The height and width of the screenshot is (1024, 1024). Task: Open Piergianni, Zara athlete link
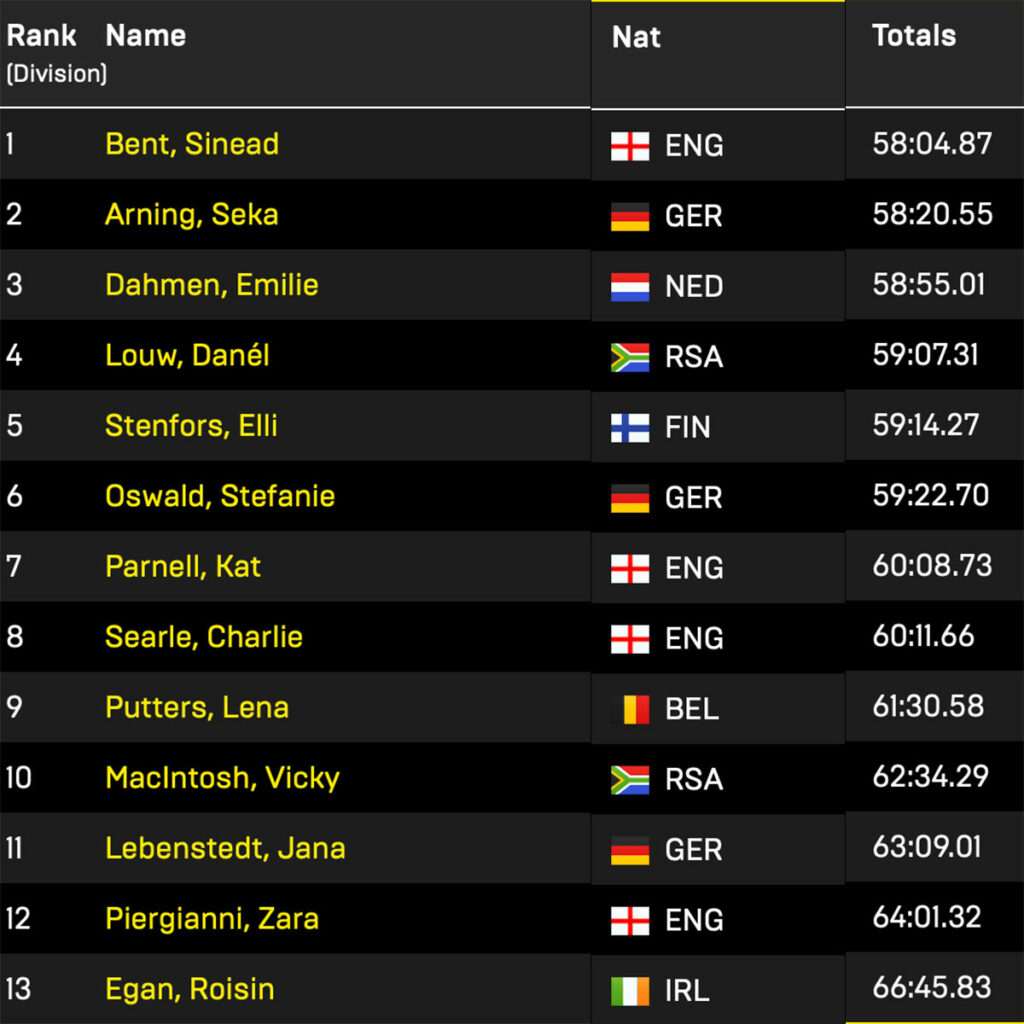[212, 919]
